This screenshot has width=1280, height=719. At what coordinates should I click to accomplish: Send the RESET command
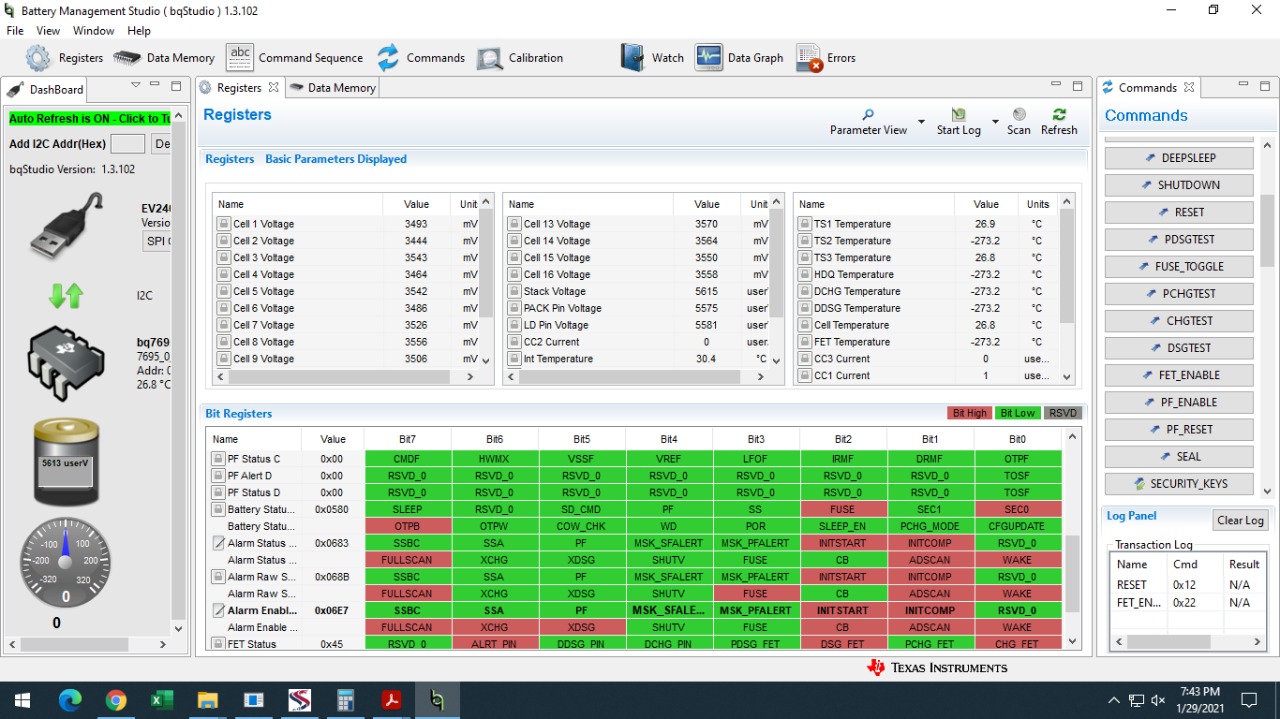(x=1179, y=212)
